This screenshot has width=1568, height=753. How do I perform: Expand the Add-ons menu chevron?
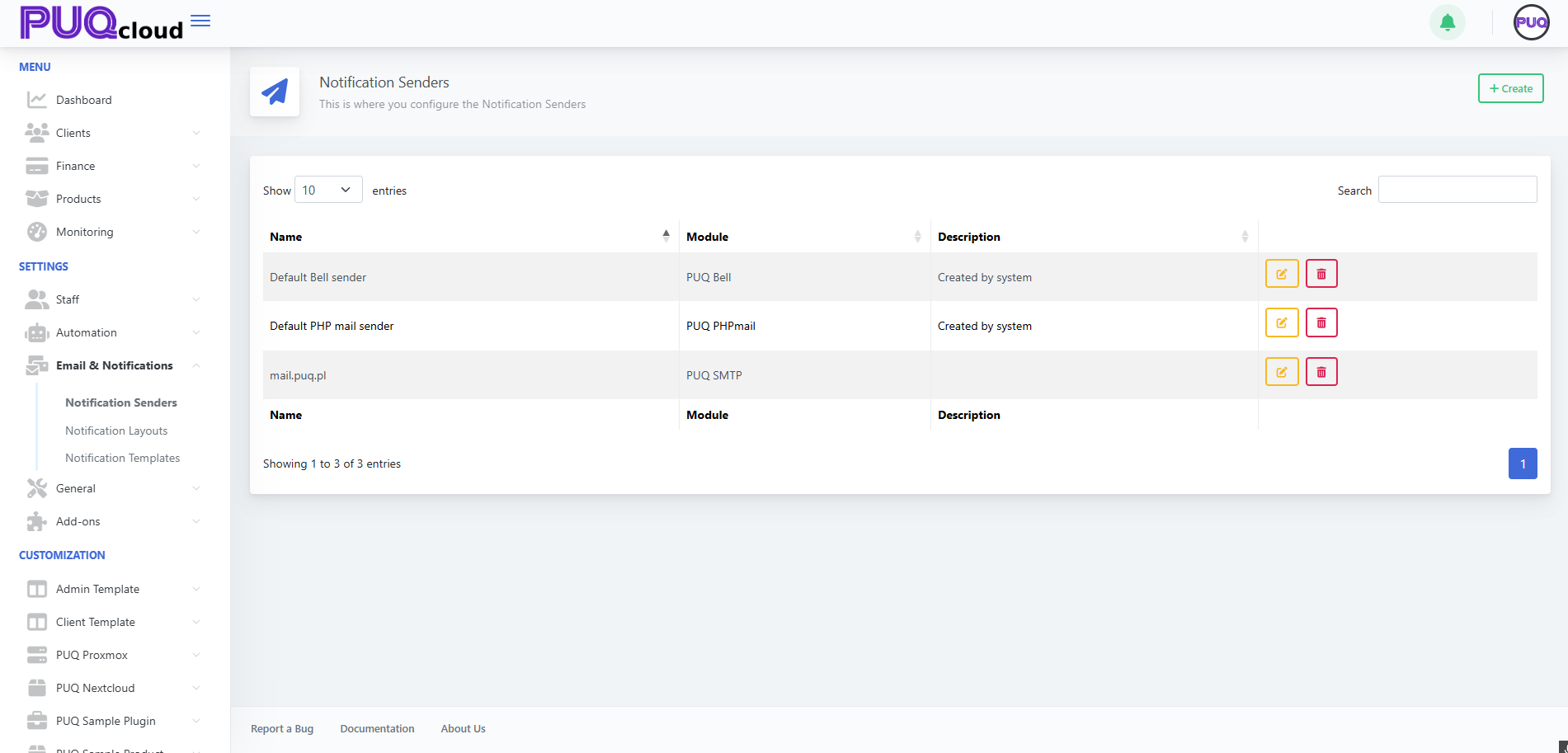[x=196, y=521]
